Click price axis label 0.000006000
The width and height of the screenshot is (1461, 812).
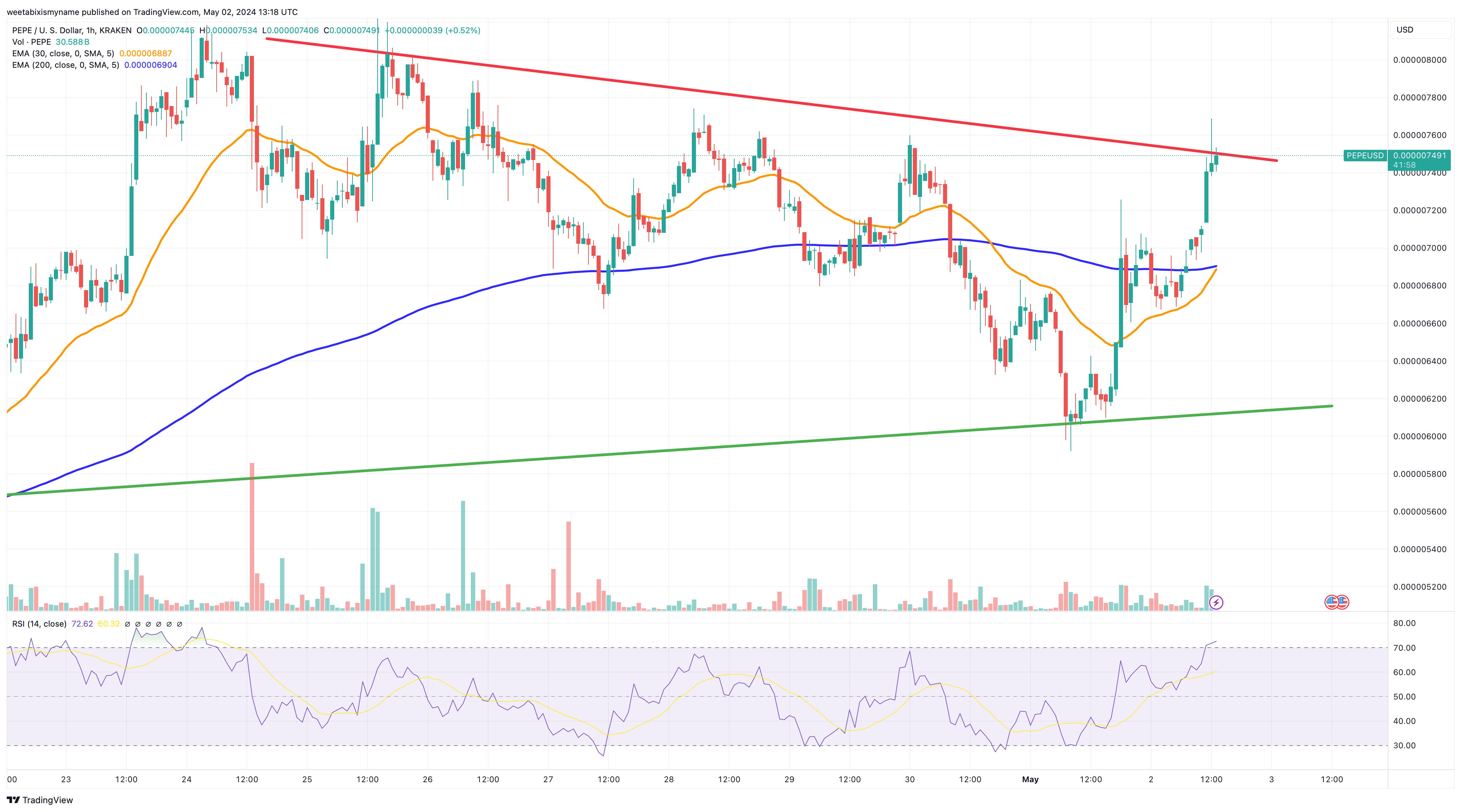point(1420,436)
